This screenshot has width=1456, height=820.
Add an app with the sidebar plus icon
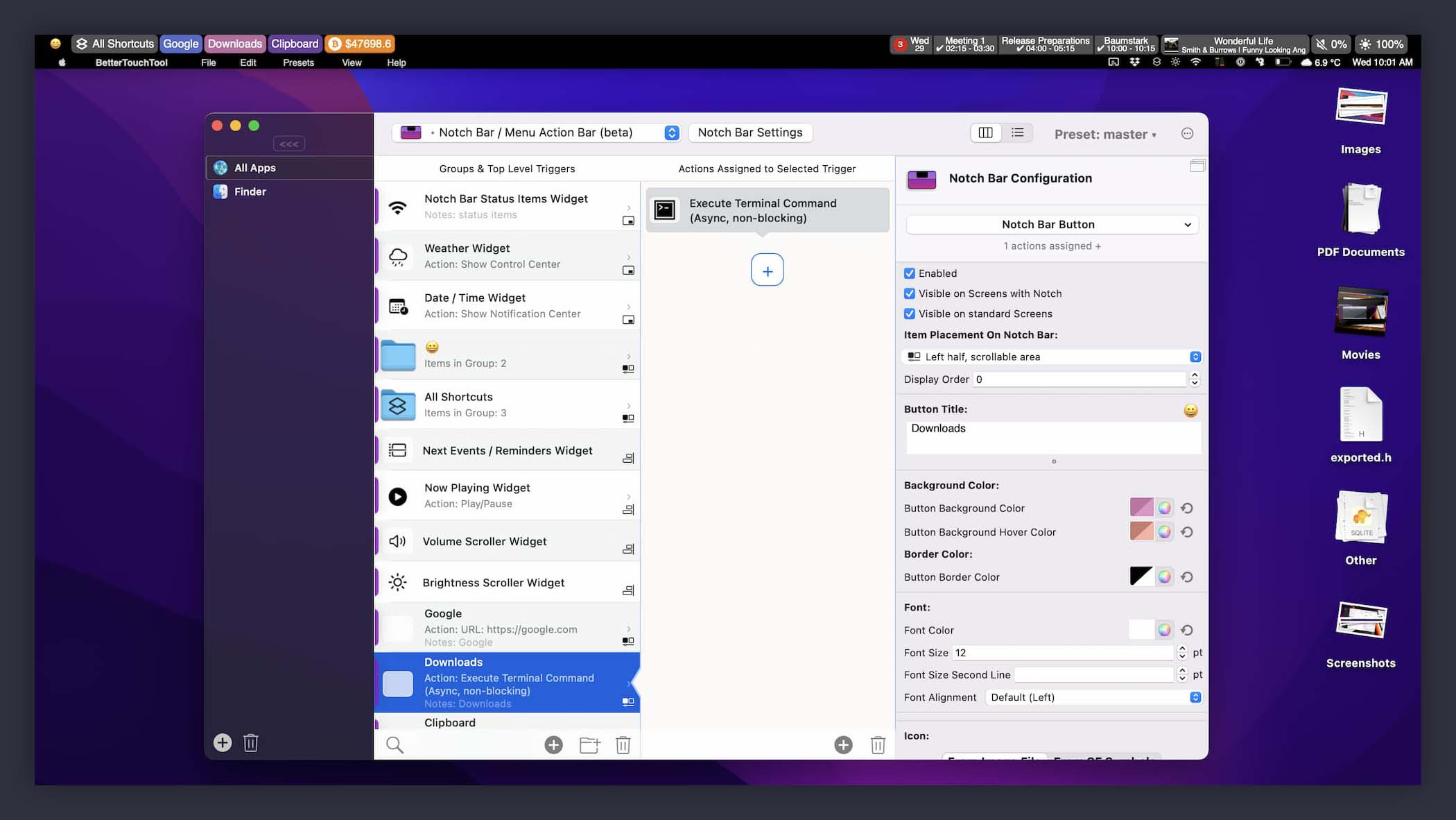(x=223, y=742)
